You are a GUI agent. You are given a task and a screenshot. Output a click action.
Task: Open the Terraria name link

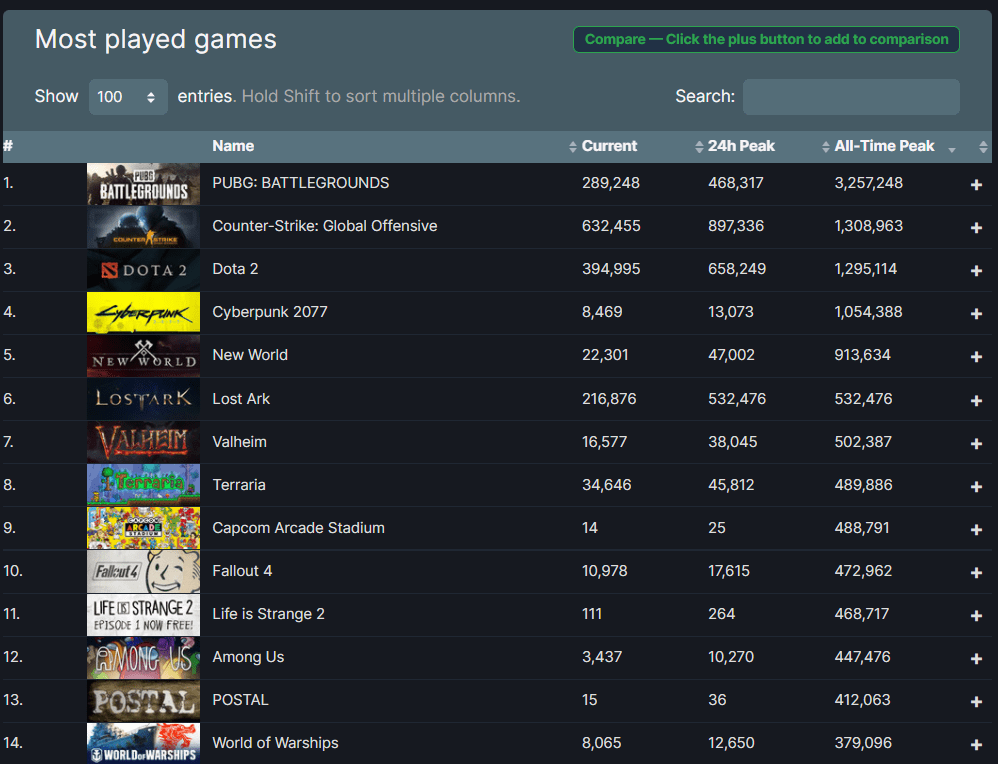click(x=239, y=485)
